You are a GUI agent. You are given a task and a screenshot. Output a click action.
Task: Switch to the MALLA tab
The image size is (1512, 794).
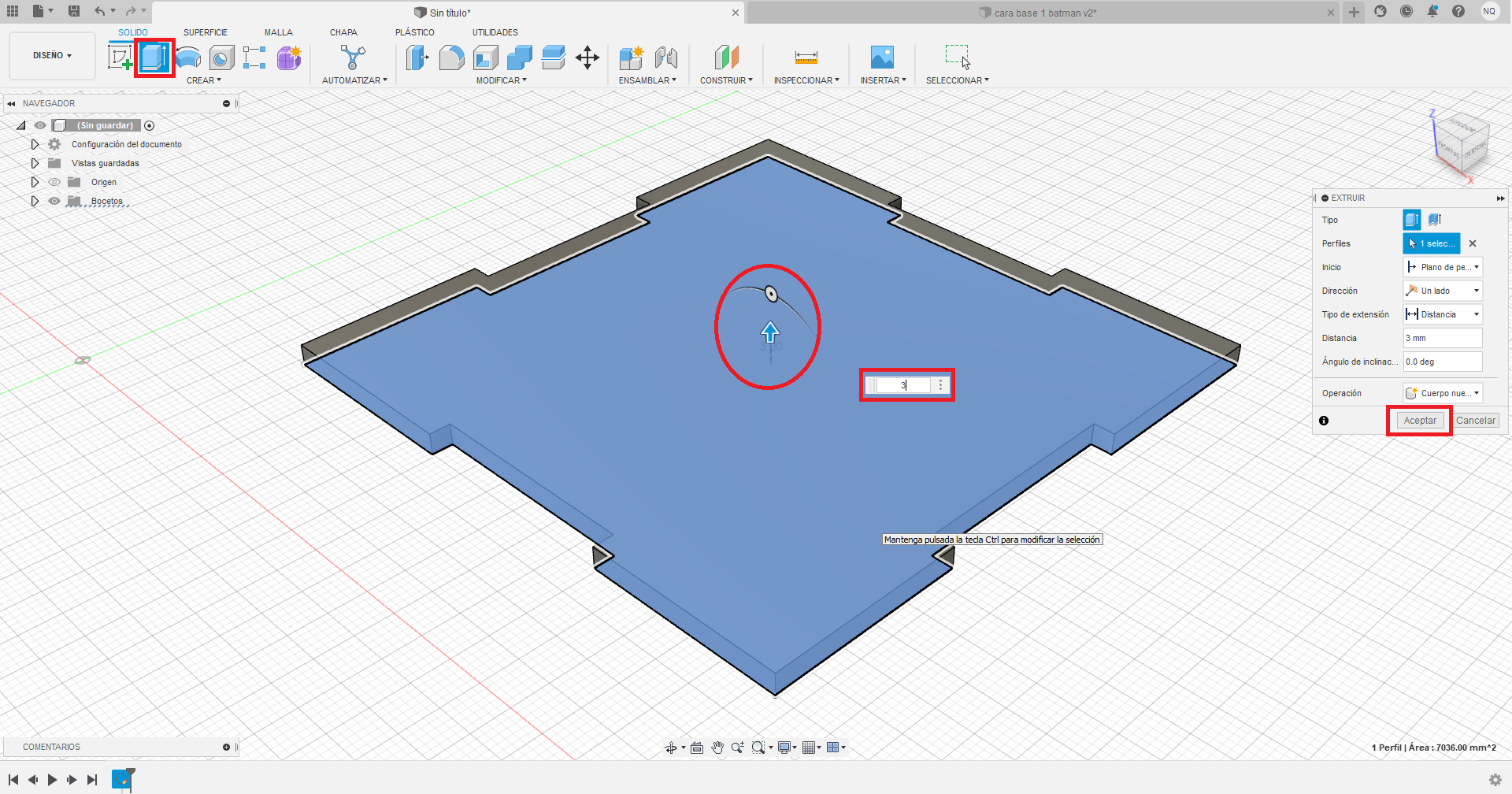point(279,32)
